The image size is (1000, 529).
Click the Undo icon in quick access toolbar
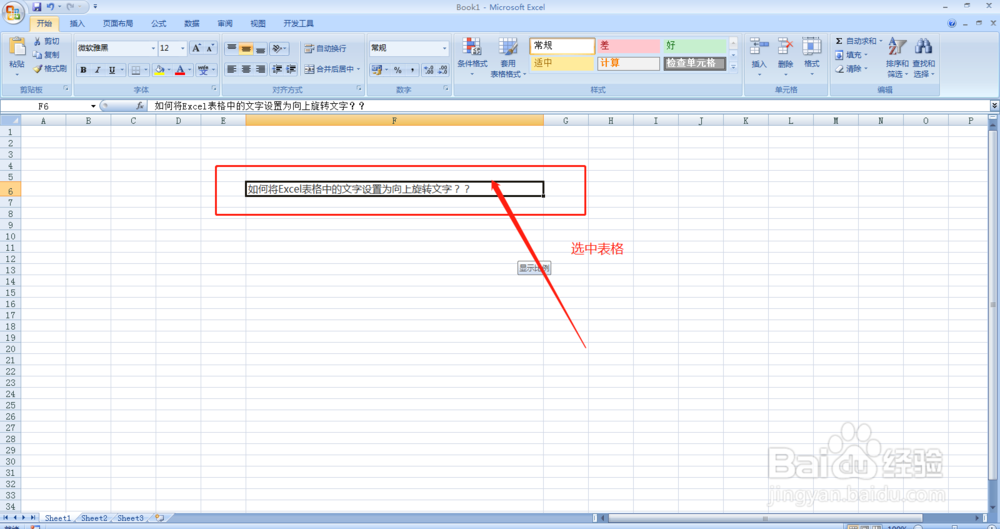[50, 6]
